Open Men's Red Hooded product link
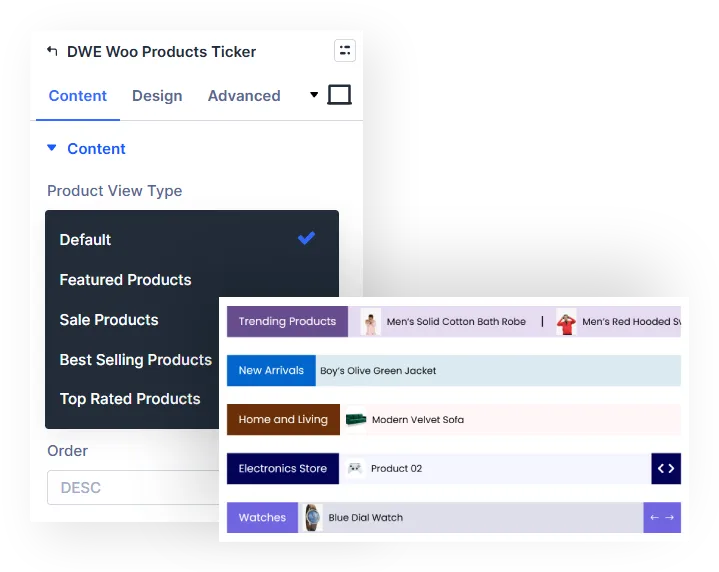Viewport: 719px width, 572px height. pos(631,322)
